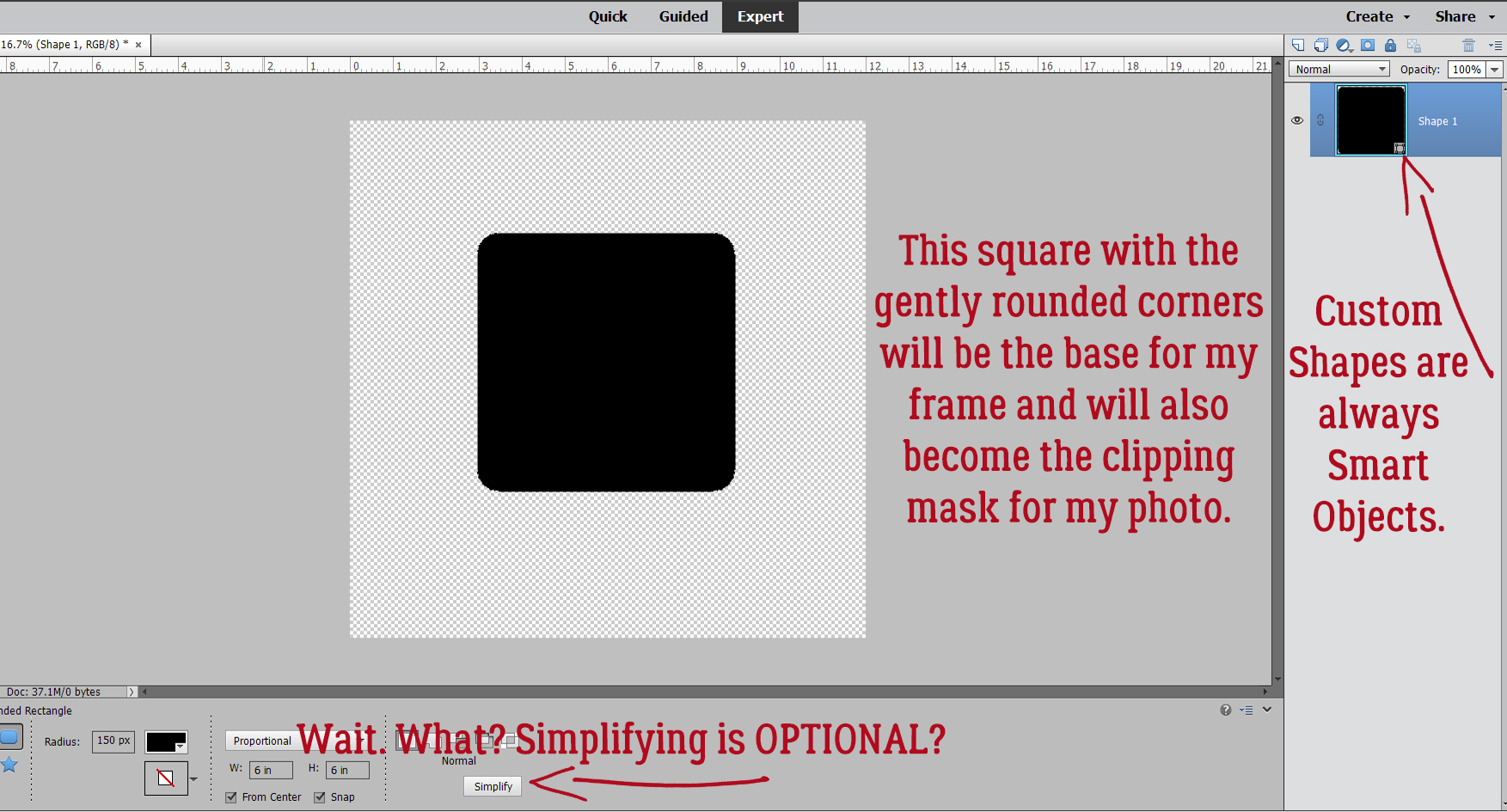Viewport: 1507px width, 812px height.
Task: Collapse the Tool Options panel chevron
Action: [1266, 710]
